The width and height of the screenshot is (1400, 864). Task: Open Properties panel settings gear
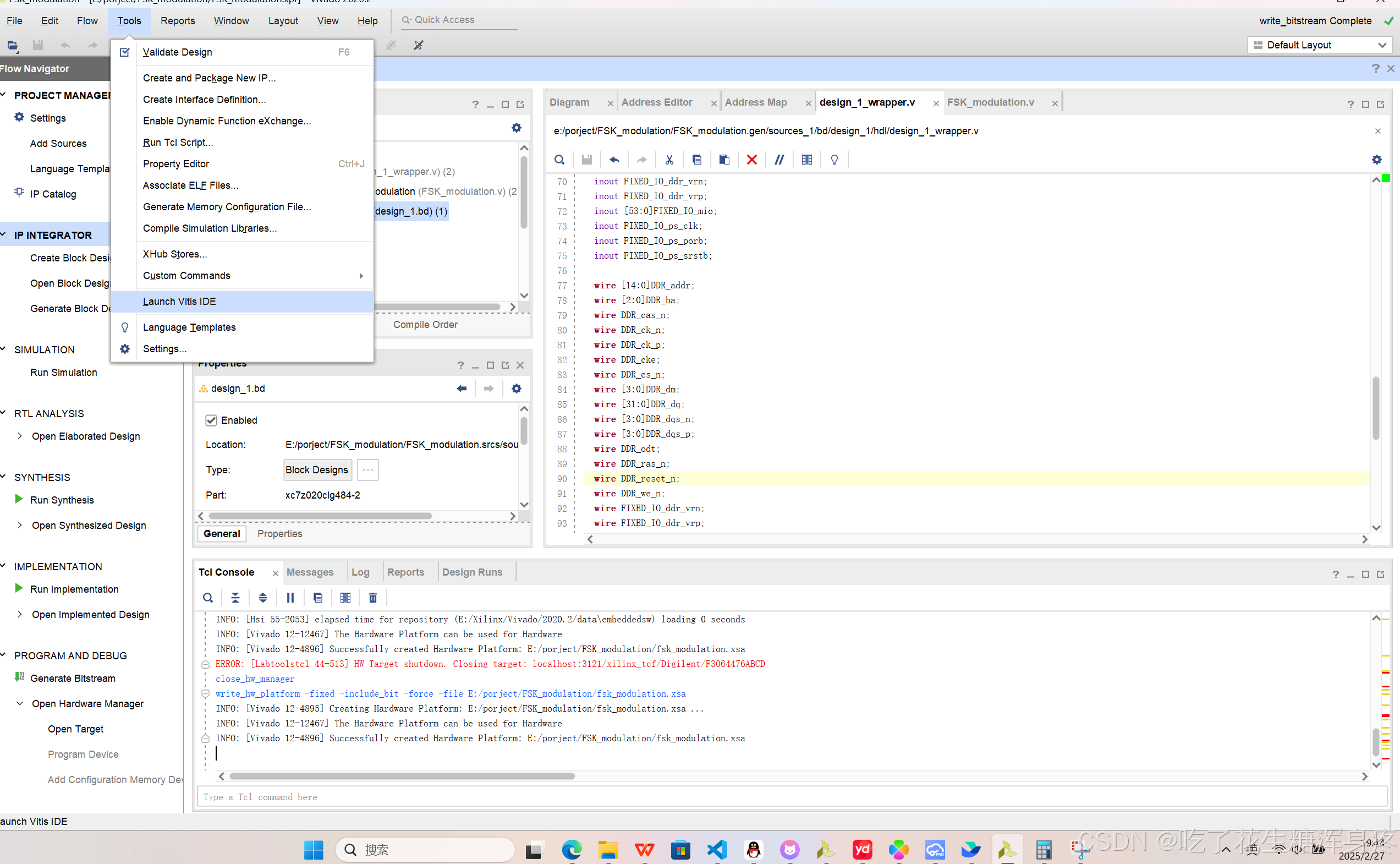click(x=517, y=389)
